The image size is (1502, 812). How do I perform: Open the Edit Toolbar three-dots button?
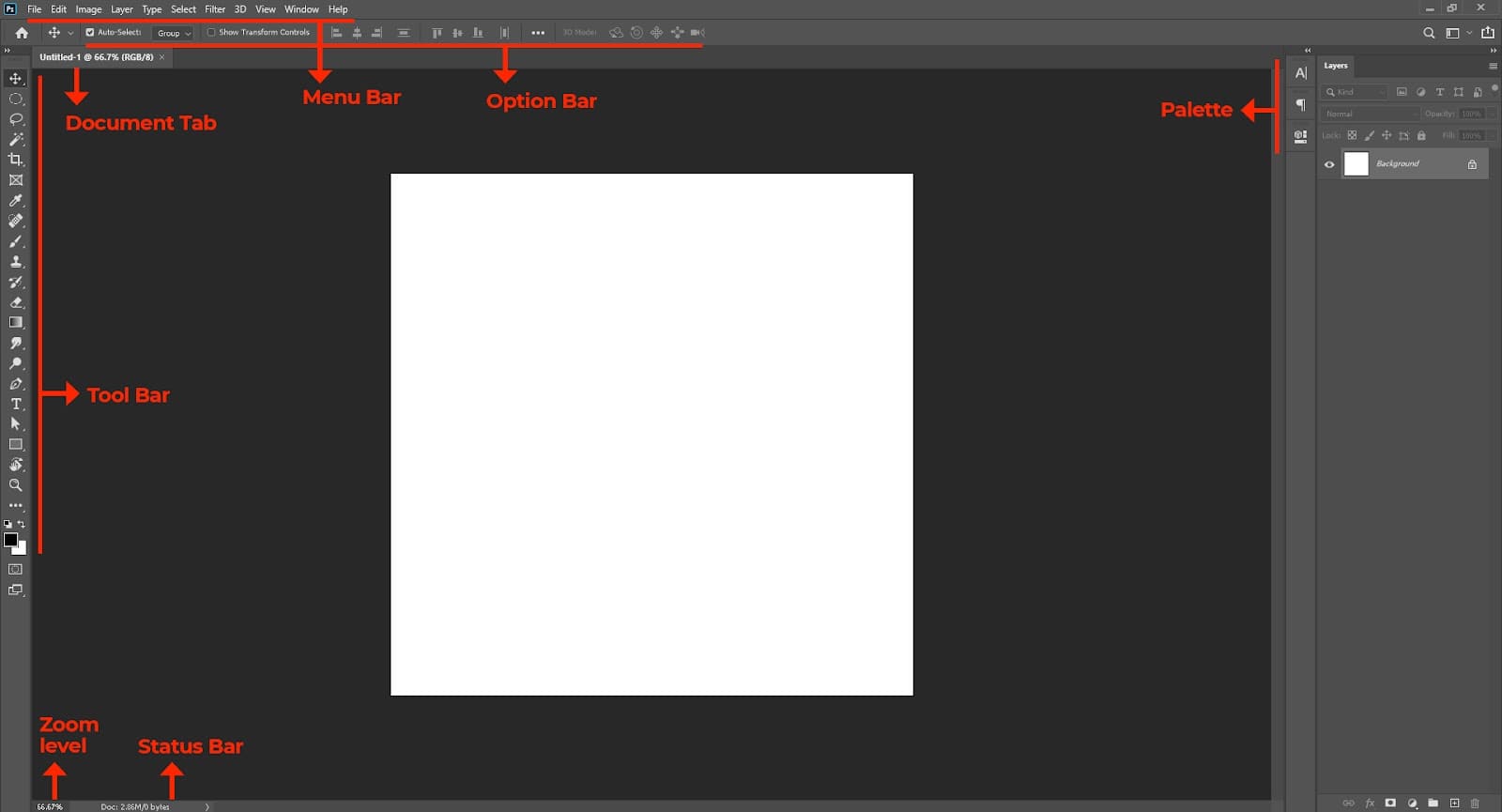click(x=16, y=505)
